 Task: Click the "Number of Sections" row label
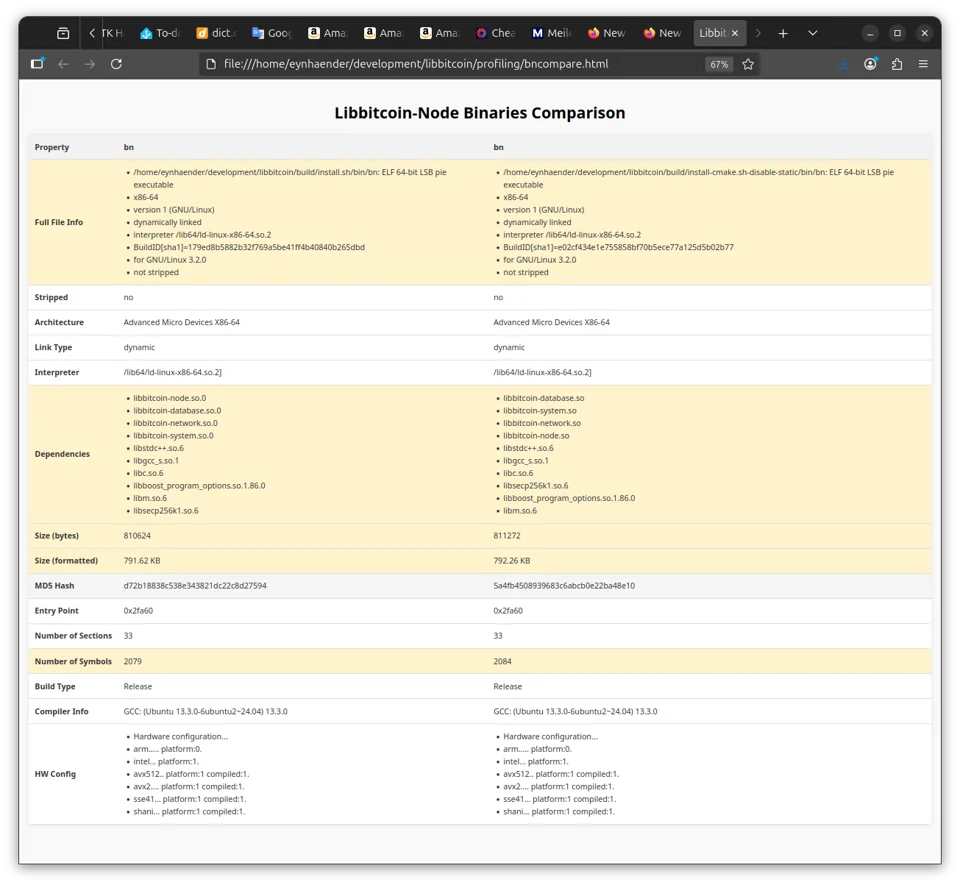pyautogui.click(x=73, y=636)
